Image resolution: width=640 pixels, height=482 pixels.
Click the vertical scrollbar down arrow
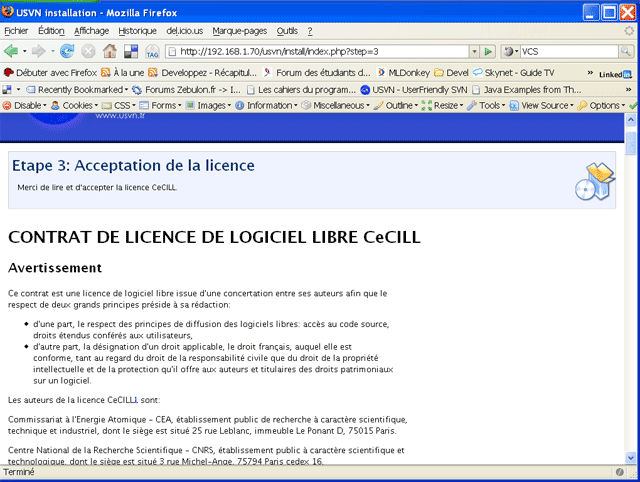pos(631,456)
